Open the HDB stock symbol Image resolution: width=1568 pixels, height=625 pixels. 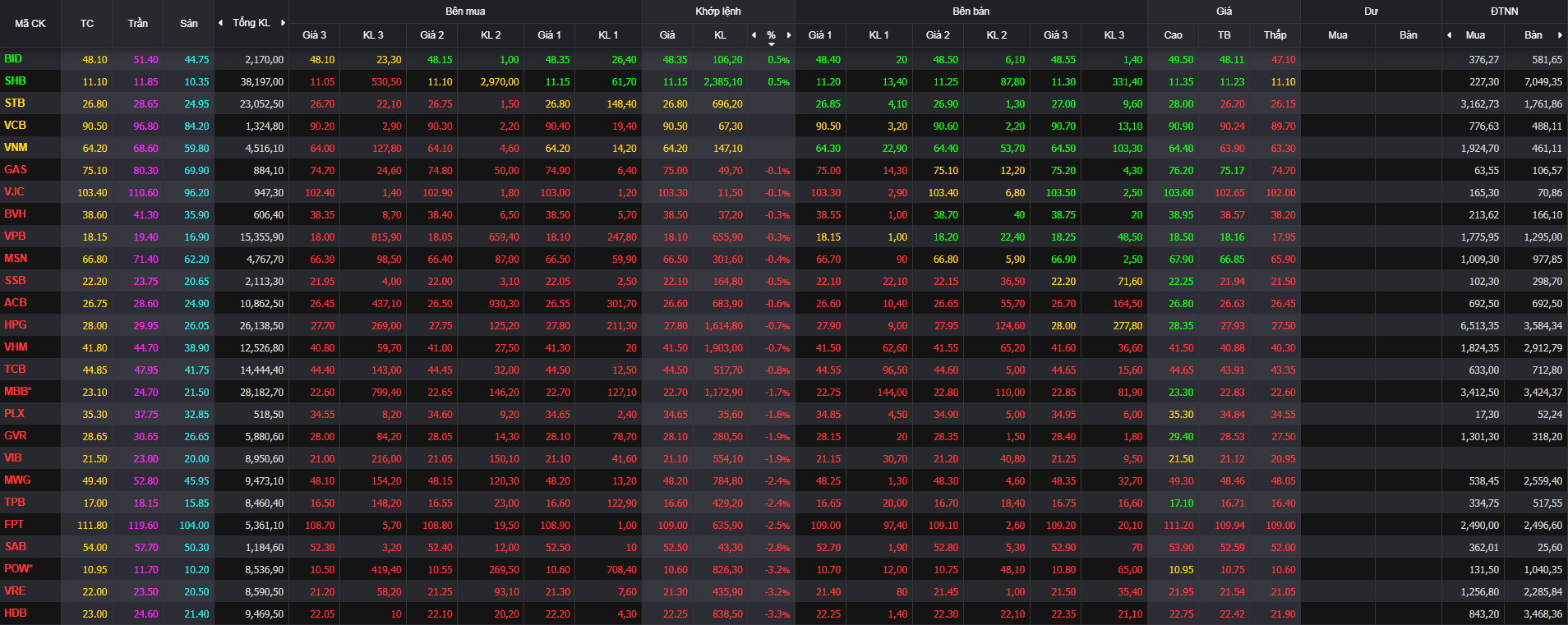(16, 614)
